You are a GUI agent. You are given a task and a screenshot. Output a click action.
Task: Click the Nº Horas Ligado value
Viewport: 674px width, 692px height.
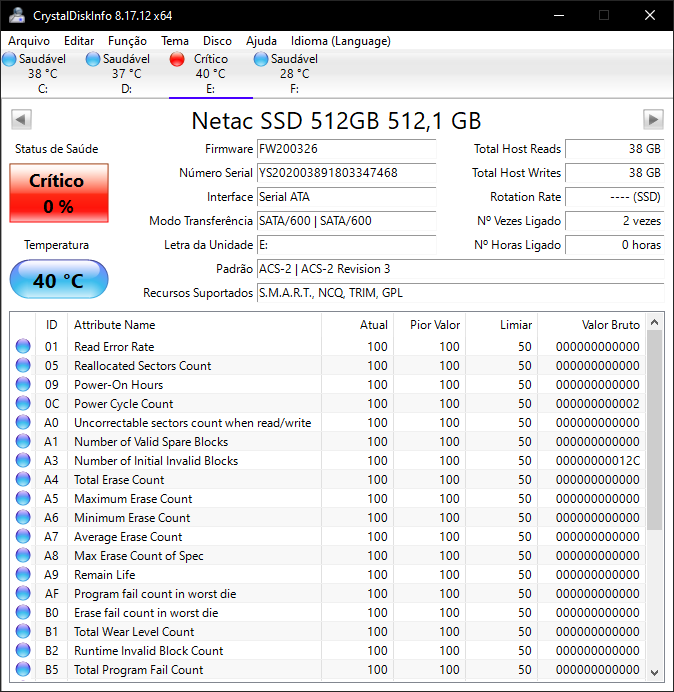[x=615, y=245]
